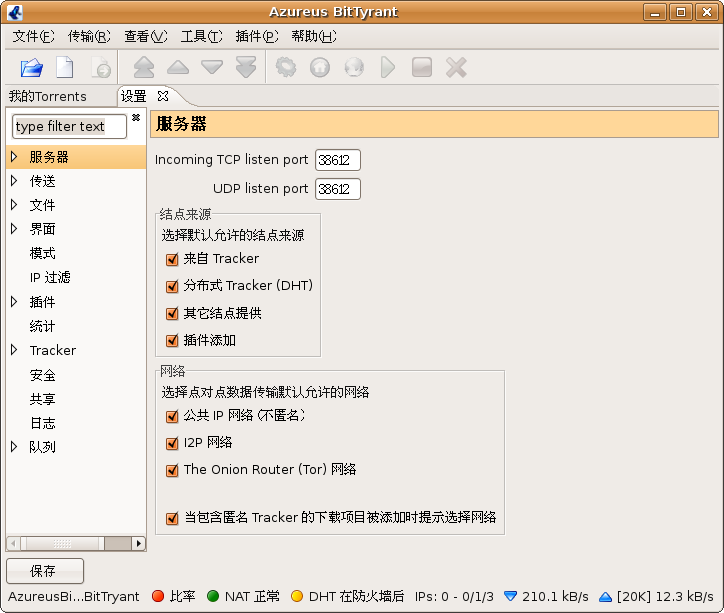Move torrent to top of queue icon
The height and width of the screenshot is (613, 724).
pos(144,67)
